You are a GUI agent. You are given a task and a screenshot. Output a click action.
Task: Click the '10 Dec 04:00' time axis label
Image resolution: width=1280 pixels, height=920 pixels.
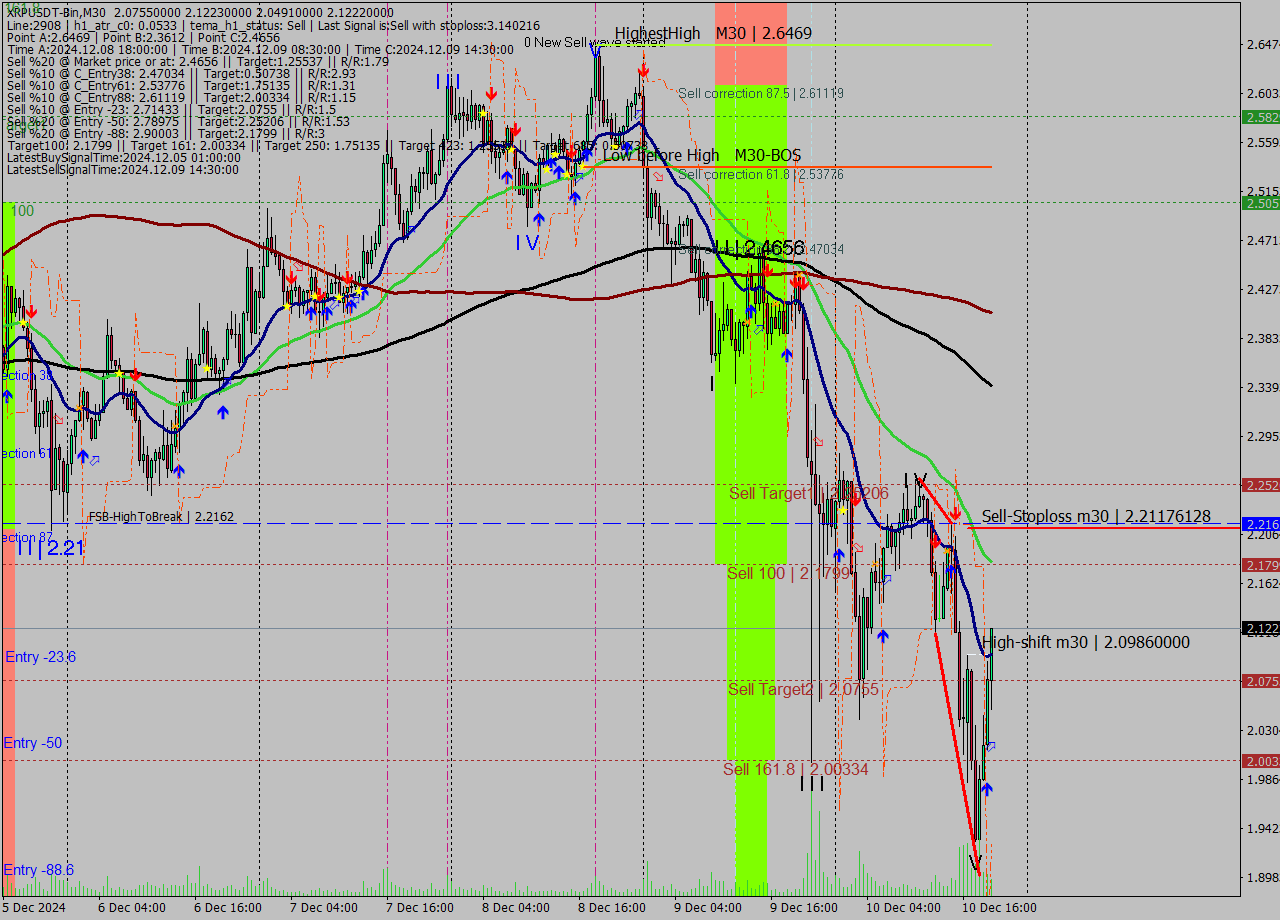tap(903, 908)
